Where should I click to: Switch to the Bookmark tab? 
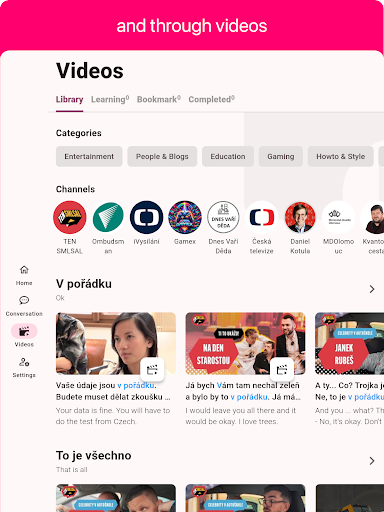pos(159,99)
